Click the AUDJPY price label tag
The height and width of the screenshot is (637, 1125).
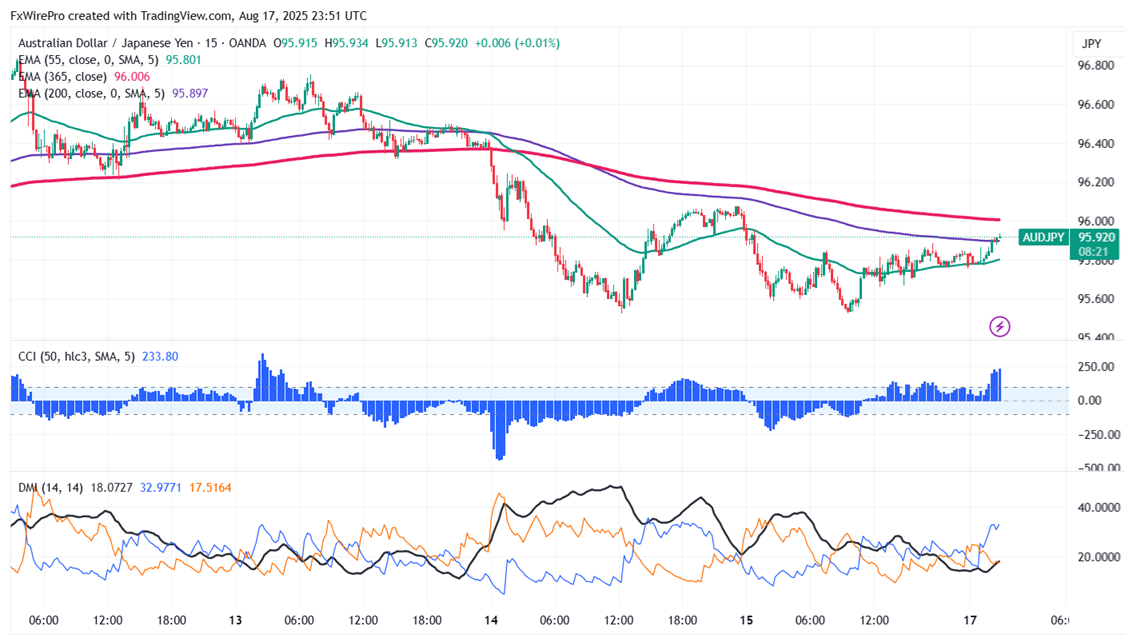tap(1042, 237)
